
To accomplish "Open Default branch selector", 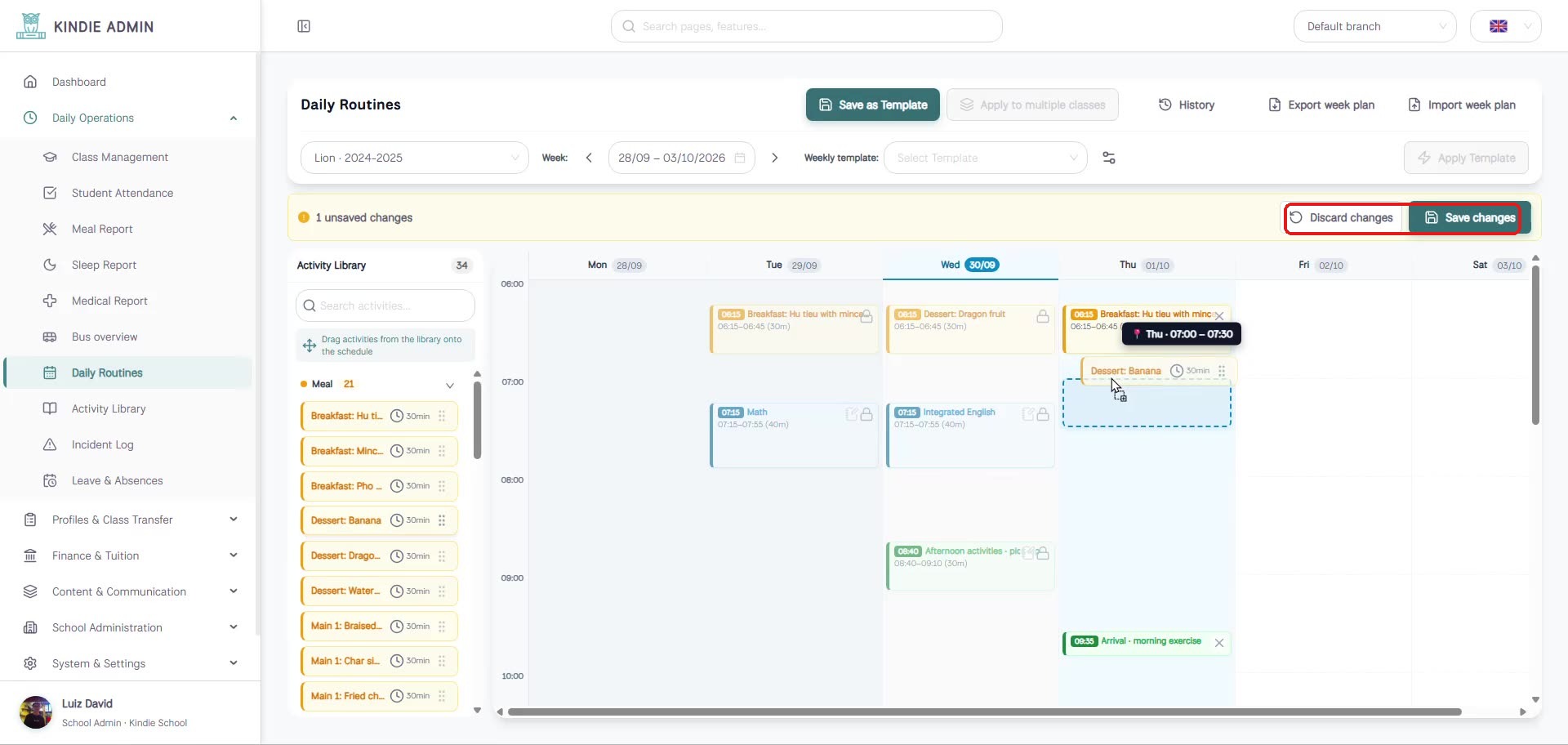I will coord(1375,26).
